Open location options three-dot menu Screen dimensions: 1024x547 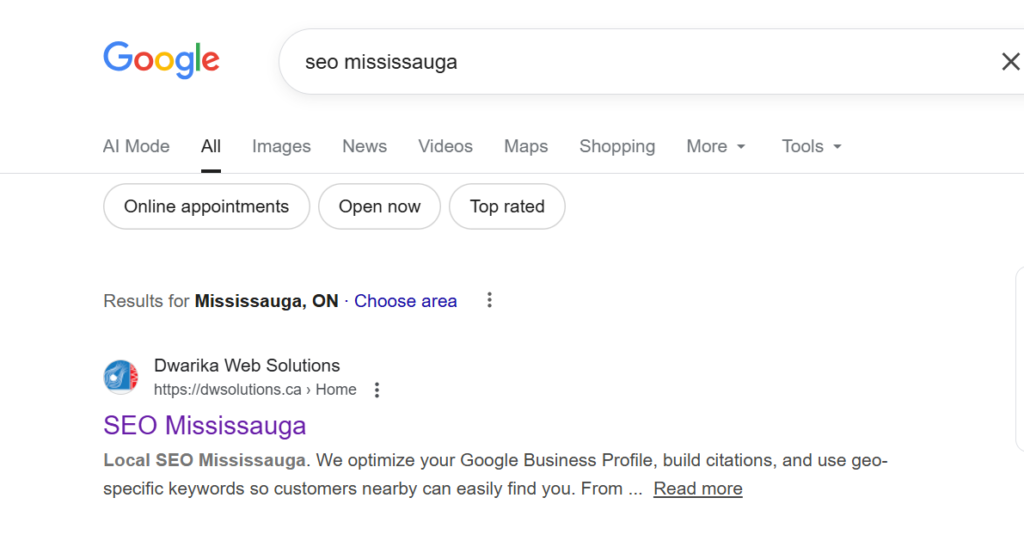tap(489, 300)
